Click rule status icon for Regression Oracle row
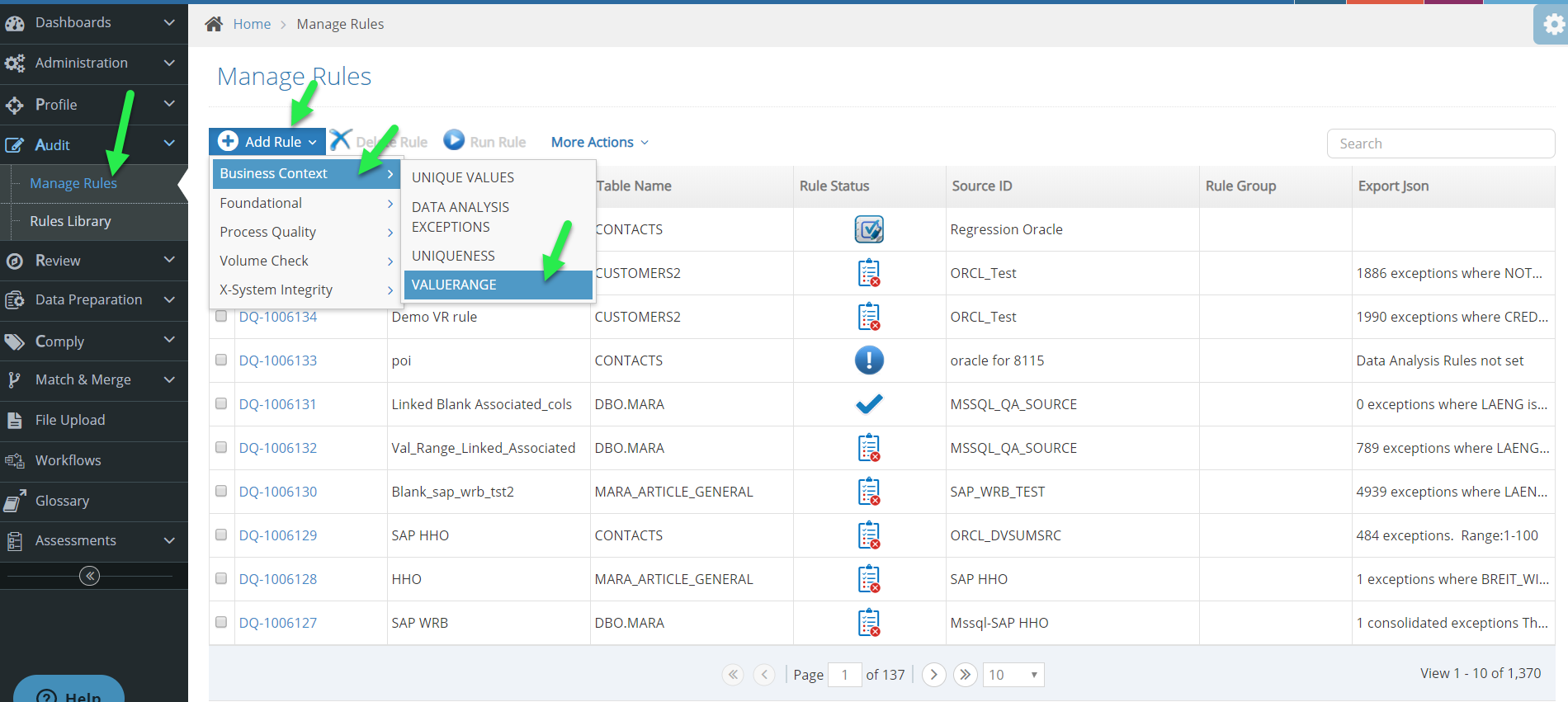This screenshot has height=702, width=1568. point(869,229)
